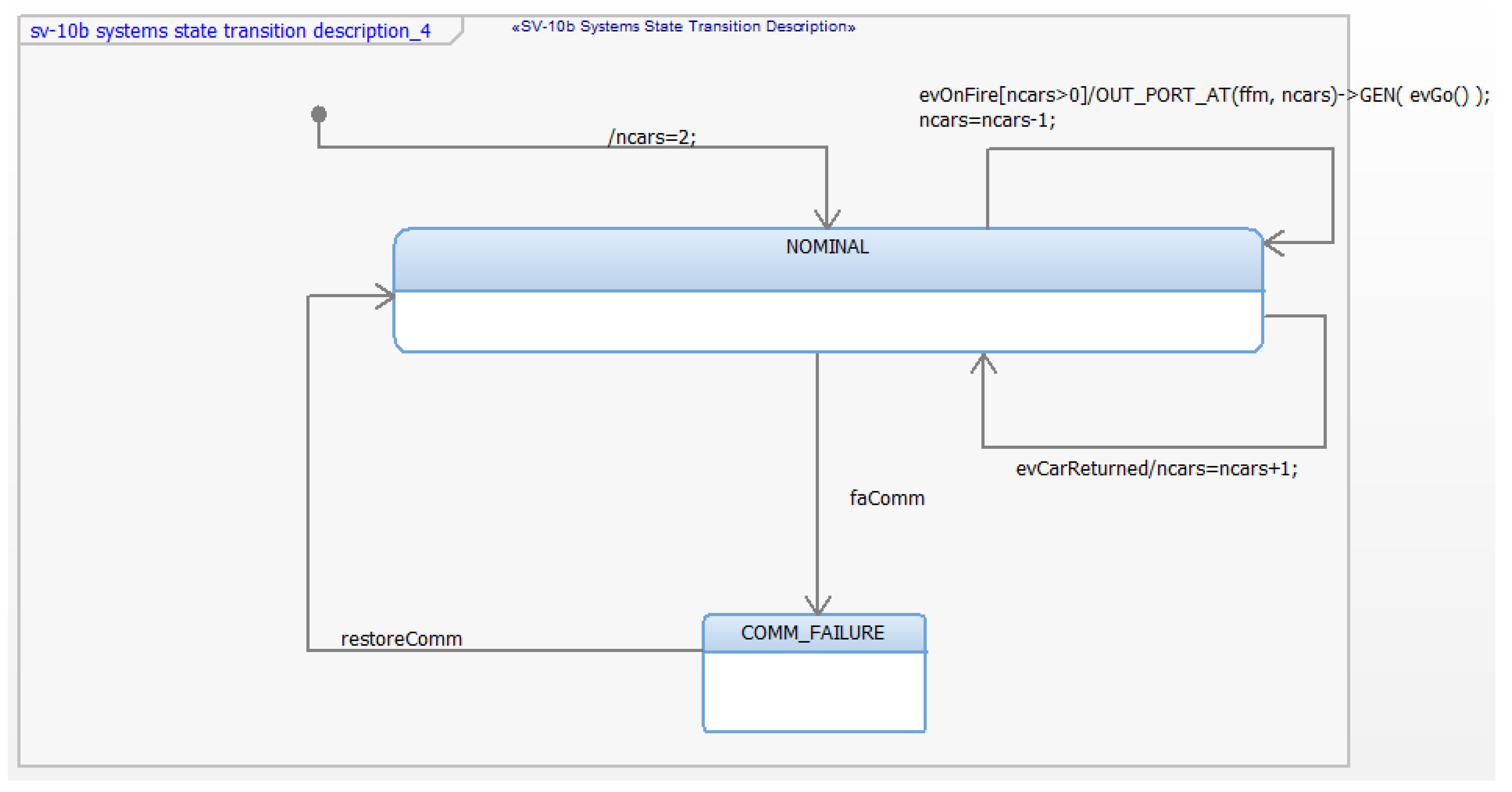Select the ncars=ncars-1; action text line
The image size is (1512, 792).
[987, 120]
